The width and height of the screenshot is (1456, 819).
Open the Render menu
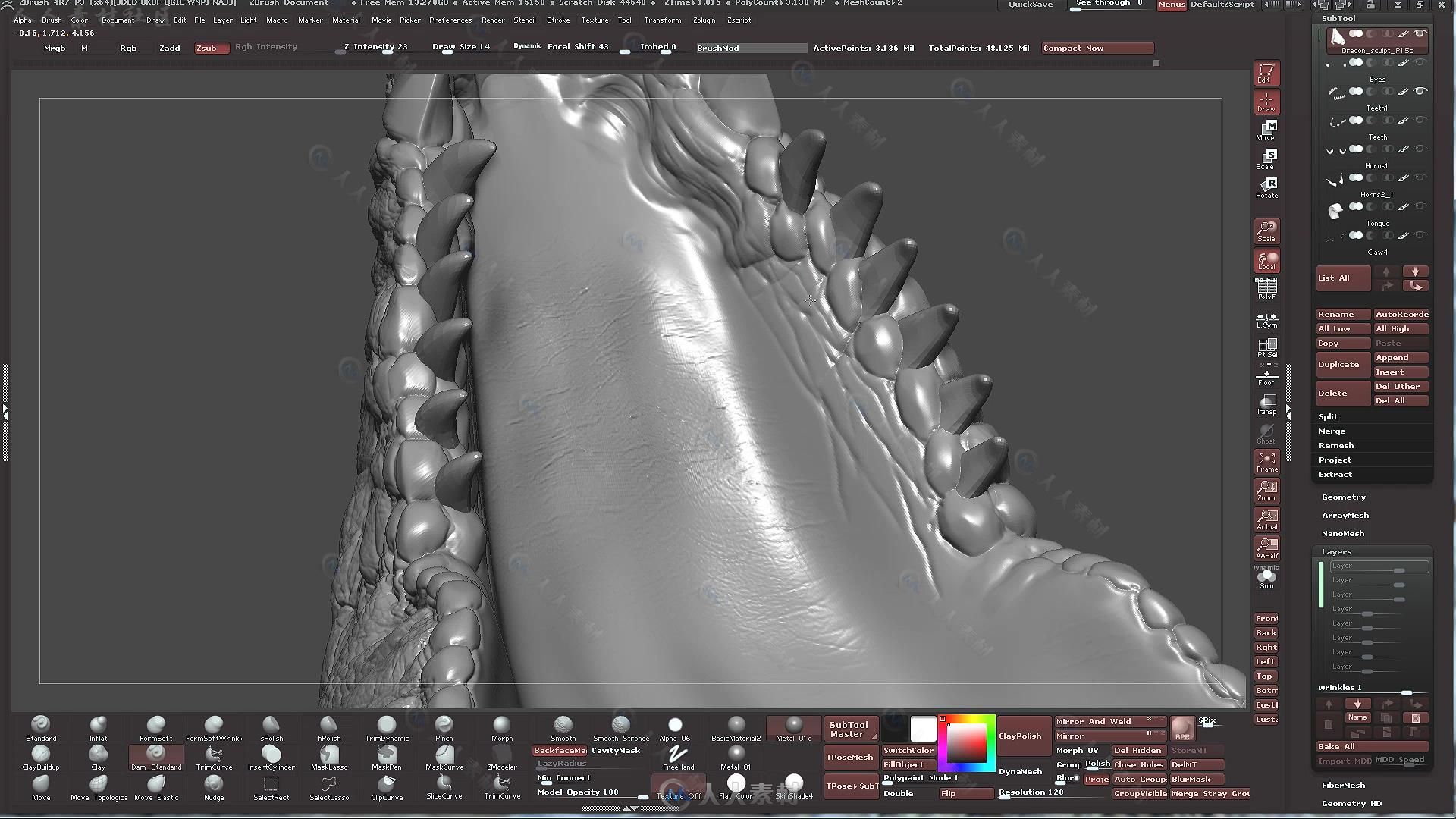coord(493,20)
